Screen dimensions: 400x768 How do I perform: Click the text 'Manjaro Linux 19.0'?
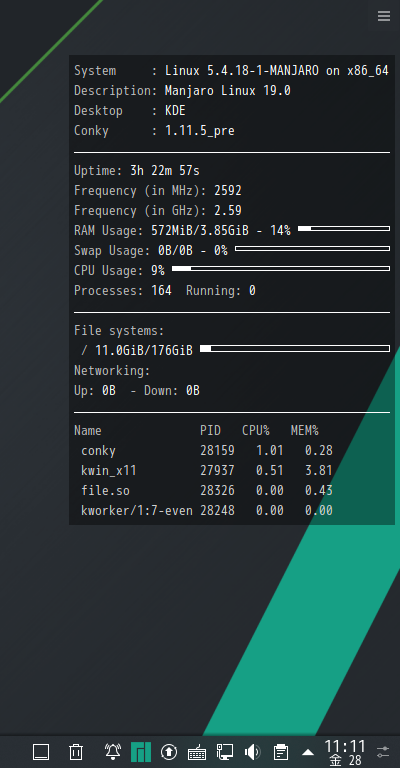pos(228,91)
